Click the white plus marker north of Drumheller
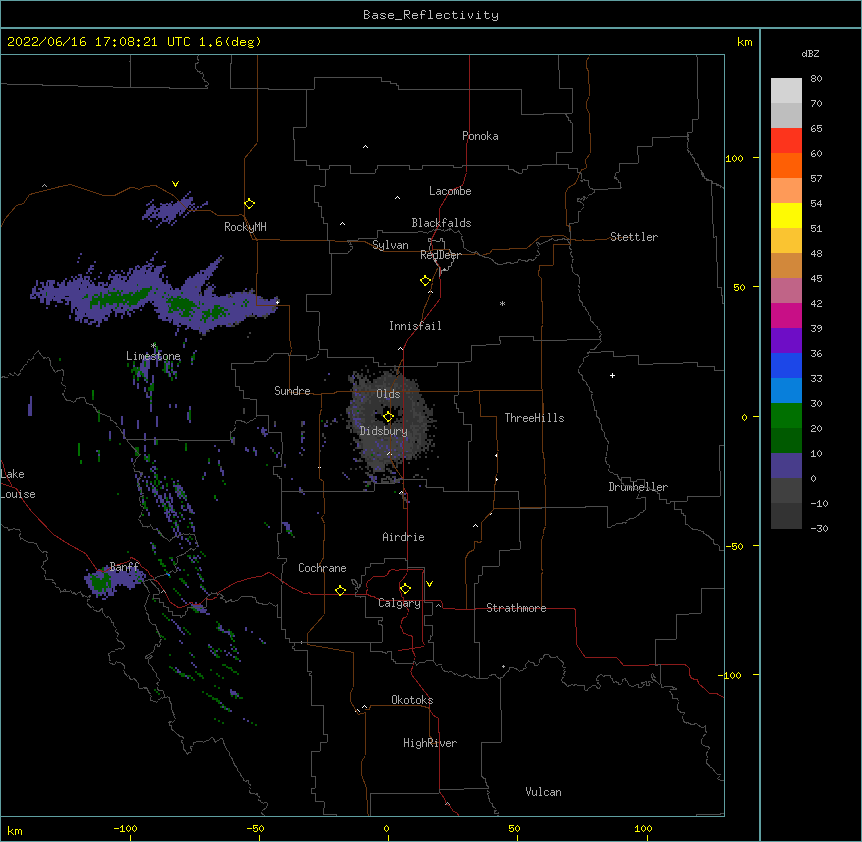Viewport: 862px width, 842px height. (612, 375)
